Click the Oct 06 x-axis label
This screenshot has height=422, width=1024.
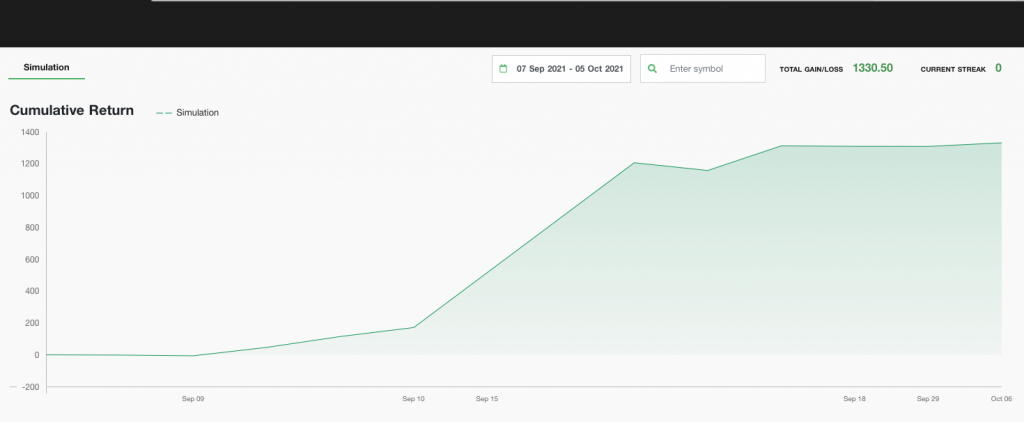[x=1001, y=398]
